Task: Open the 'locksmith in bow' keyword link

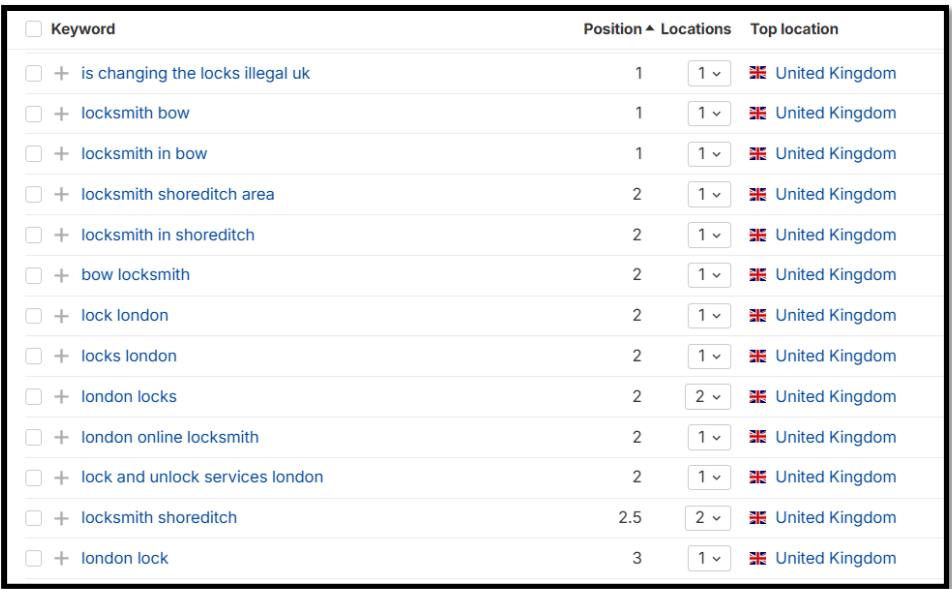Action: pyautogui.click(x=144, y=154)
